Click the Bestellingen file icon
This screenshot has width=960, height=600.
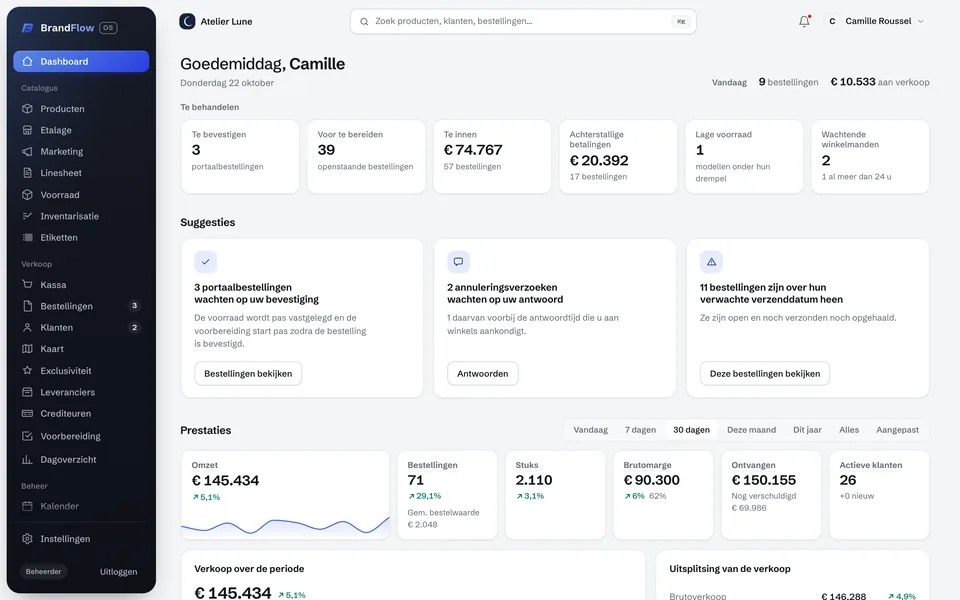pyautogui.click(x=27, y=306)
